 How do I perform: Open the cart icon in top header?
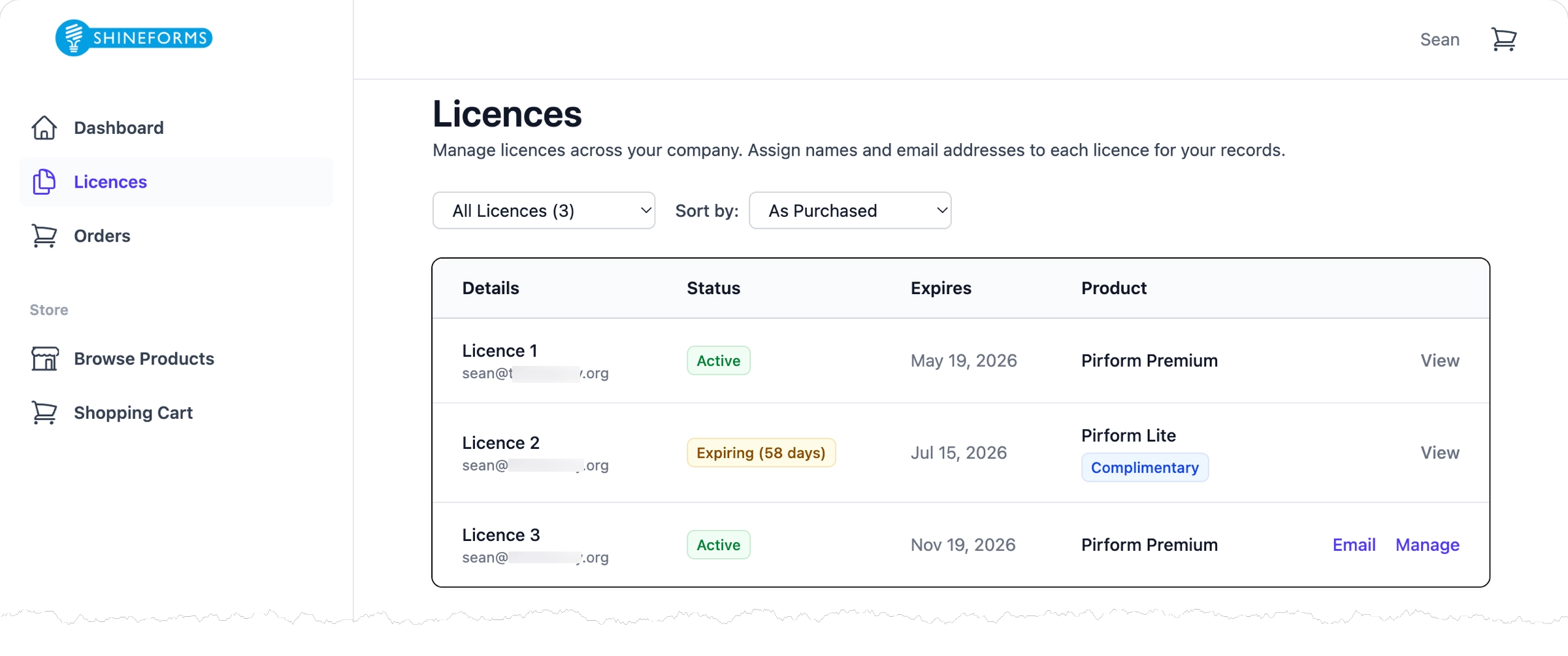[1504, 39]
